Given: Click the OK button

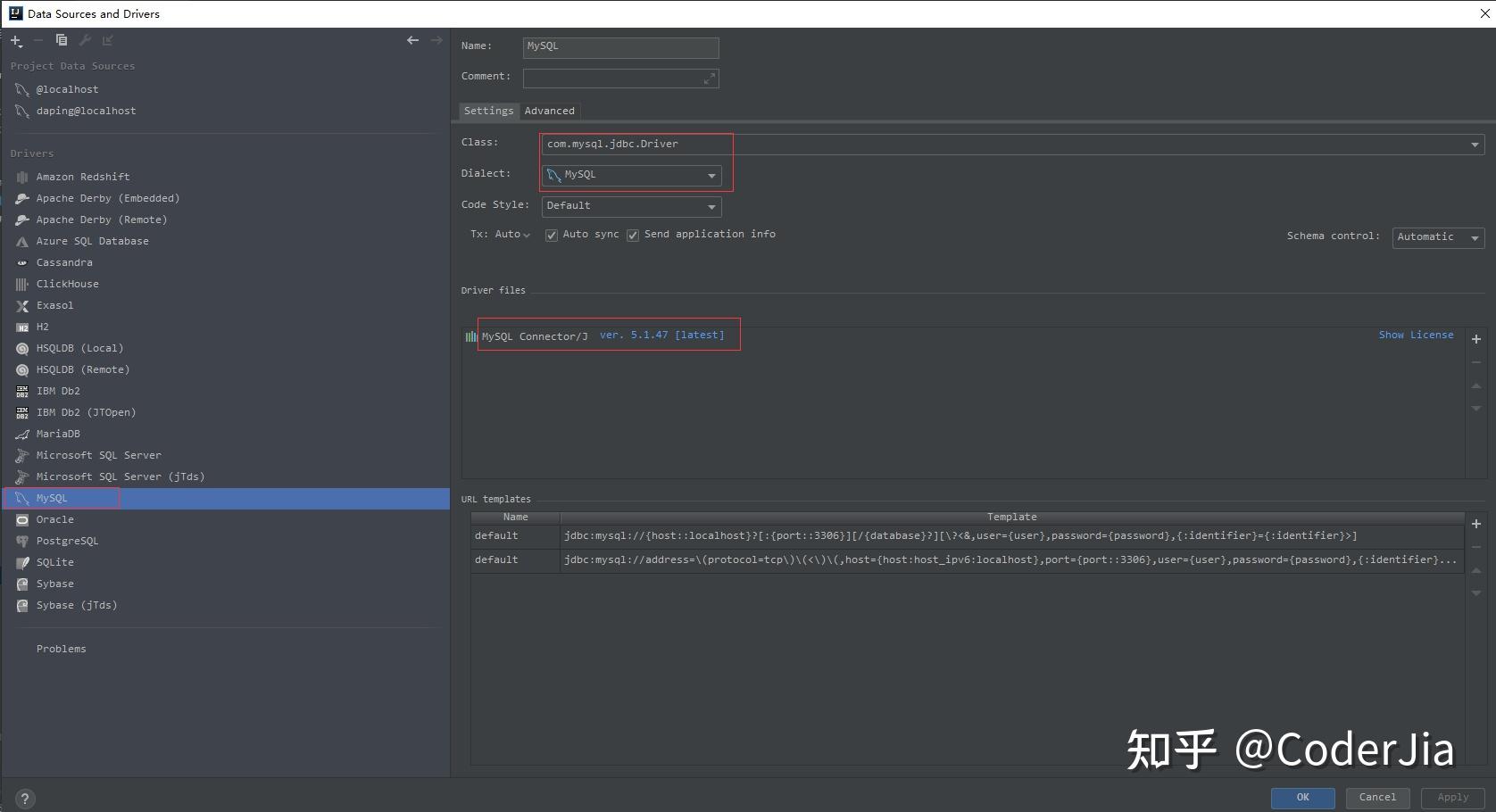Looking at the screenshot, I should (1303, 798).
